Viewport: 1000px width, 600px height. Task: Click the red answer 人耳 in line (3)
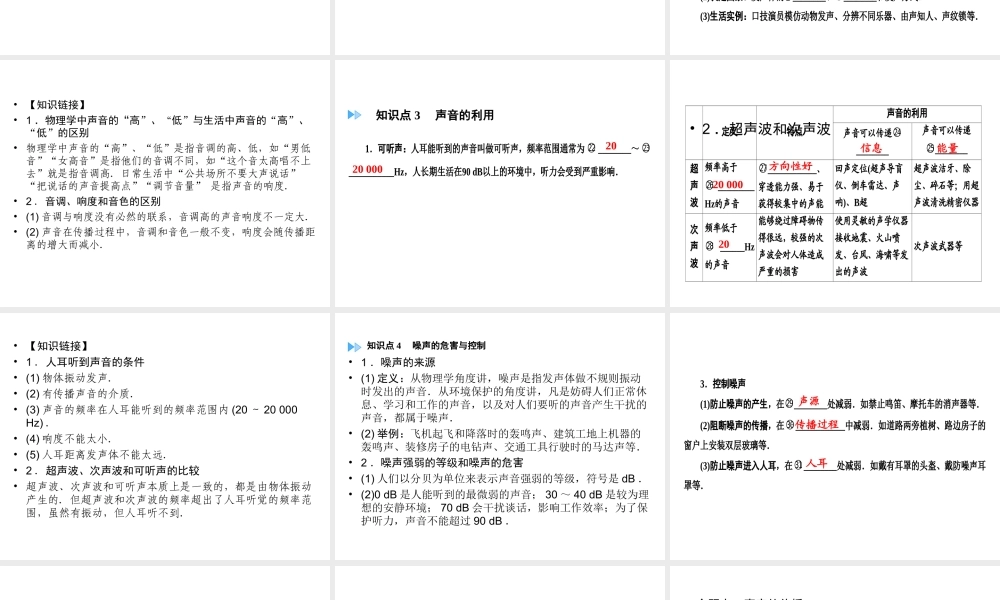(816, 464)
